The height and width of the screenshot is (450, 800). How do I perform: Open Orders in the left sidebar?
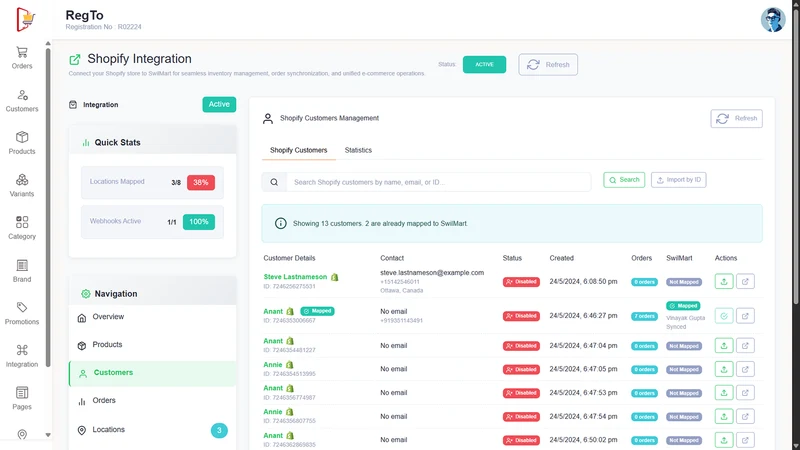pos(22,58)
